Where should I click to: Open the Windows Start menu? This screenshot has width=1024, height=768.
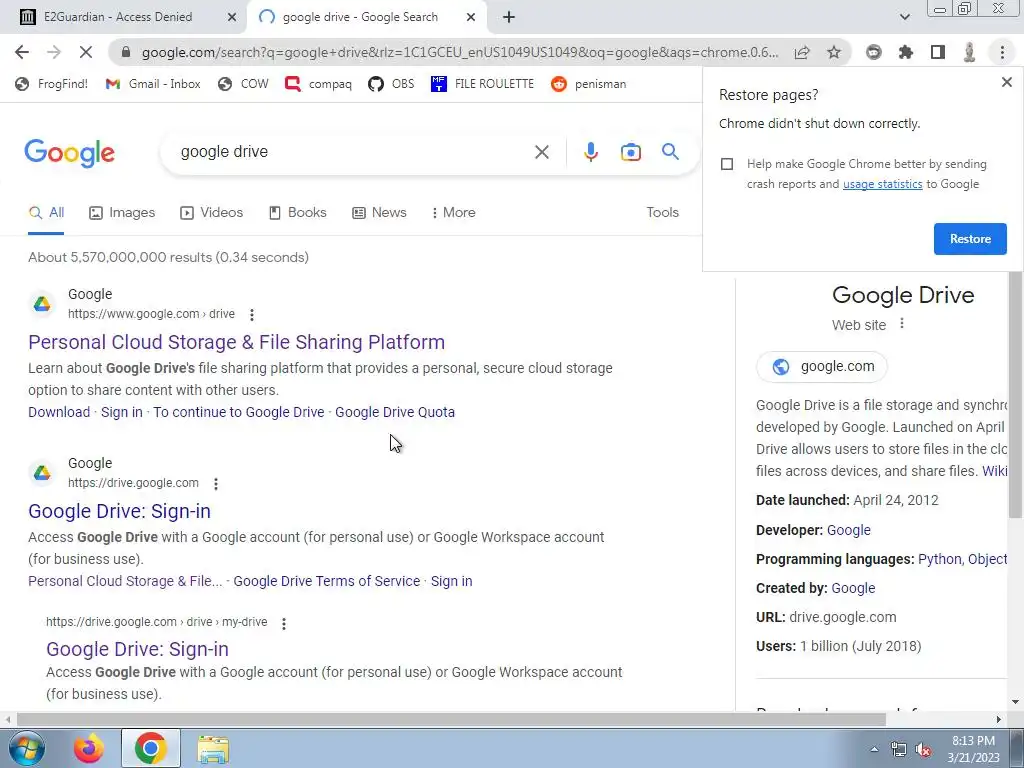click(26, 748)
